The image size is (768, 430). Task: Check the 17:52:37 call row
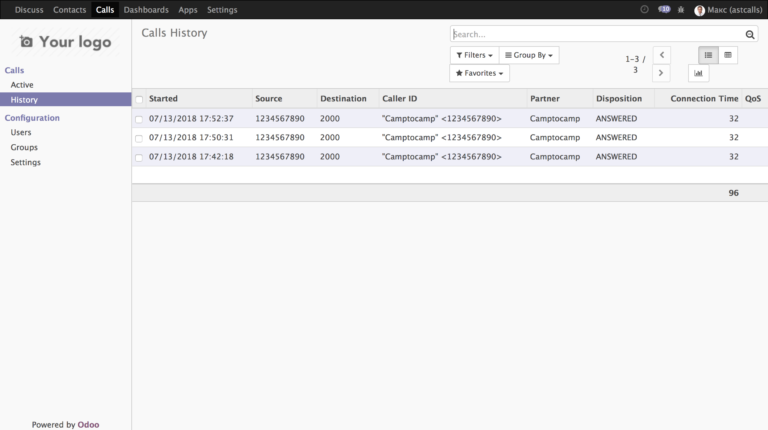coord(139,119)
